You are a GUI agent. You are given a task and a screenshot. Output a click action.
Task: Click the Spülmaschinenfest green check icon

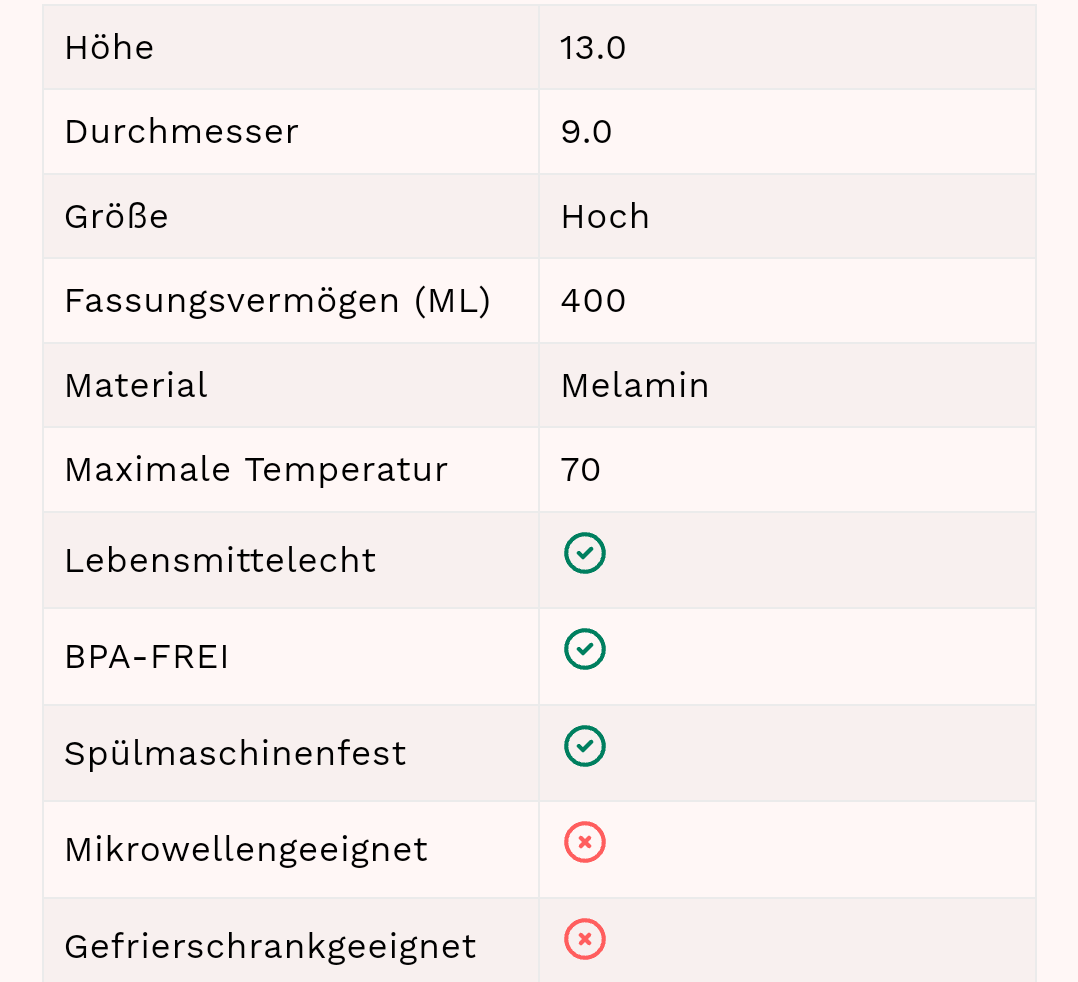585,746
